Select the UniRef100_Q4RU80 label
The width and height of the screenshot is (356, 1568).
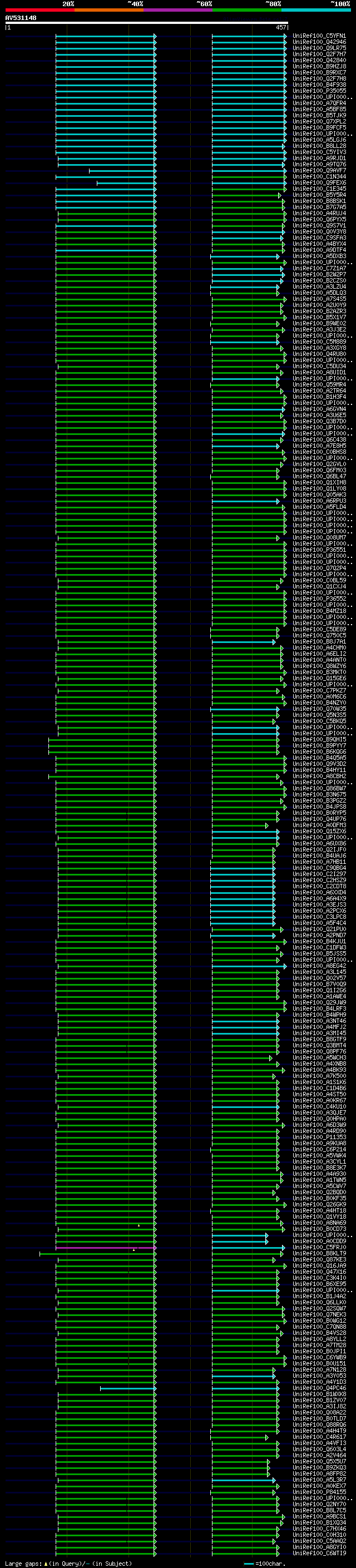pyautogui.click(x=319, y=354)
